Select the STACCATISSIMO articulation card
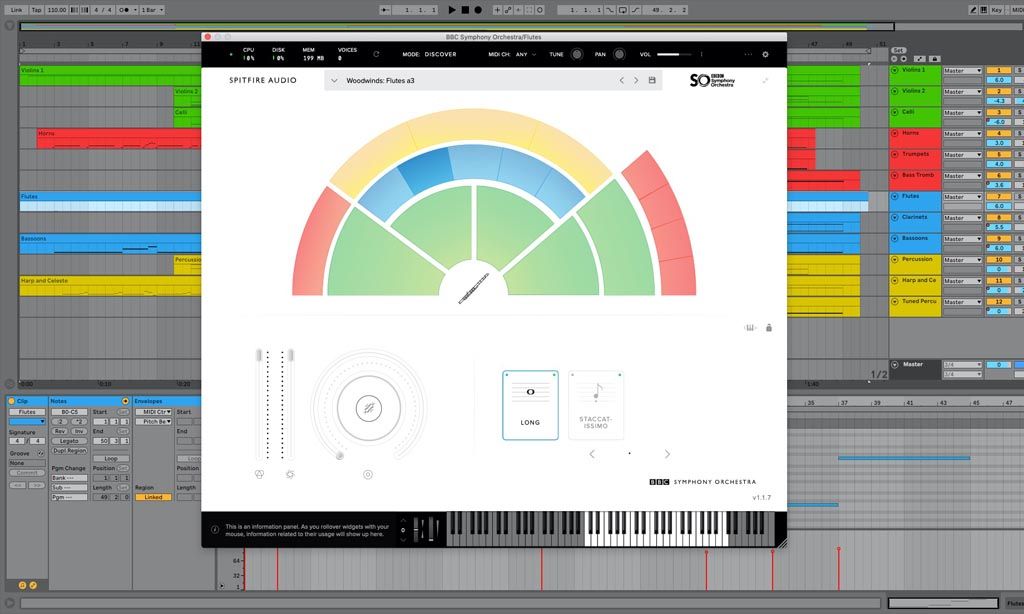Viewport: 1024px width, 614px height. (x=596, y=405)
